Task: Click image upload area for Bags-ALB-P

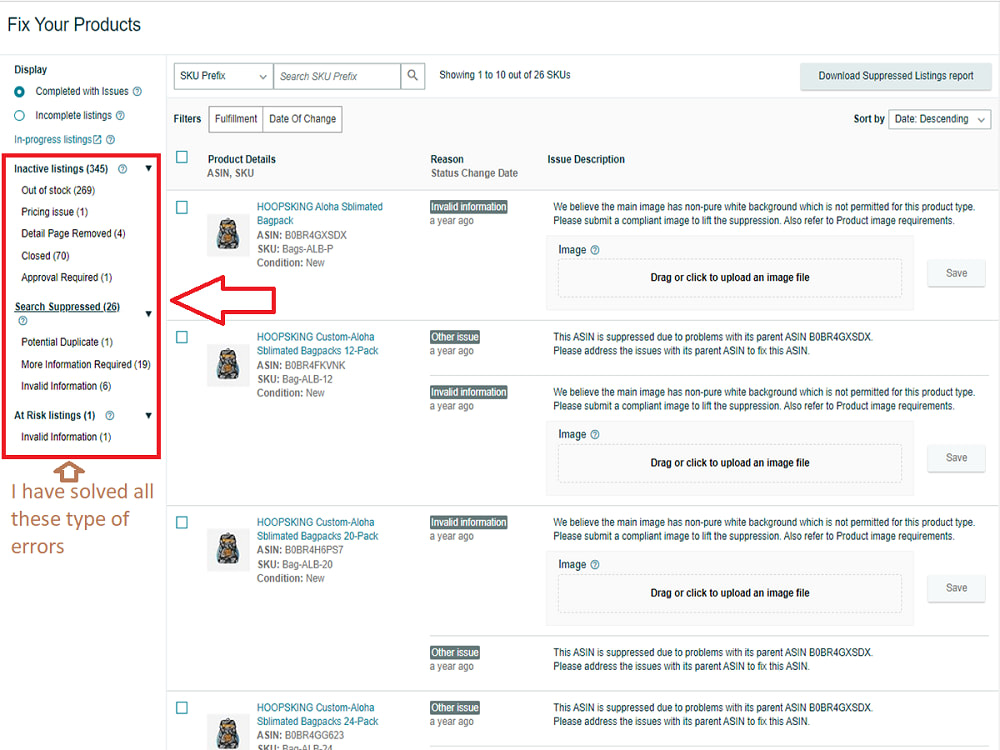Action: pos(730,277)
